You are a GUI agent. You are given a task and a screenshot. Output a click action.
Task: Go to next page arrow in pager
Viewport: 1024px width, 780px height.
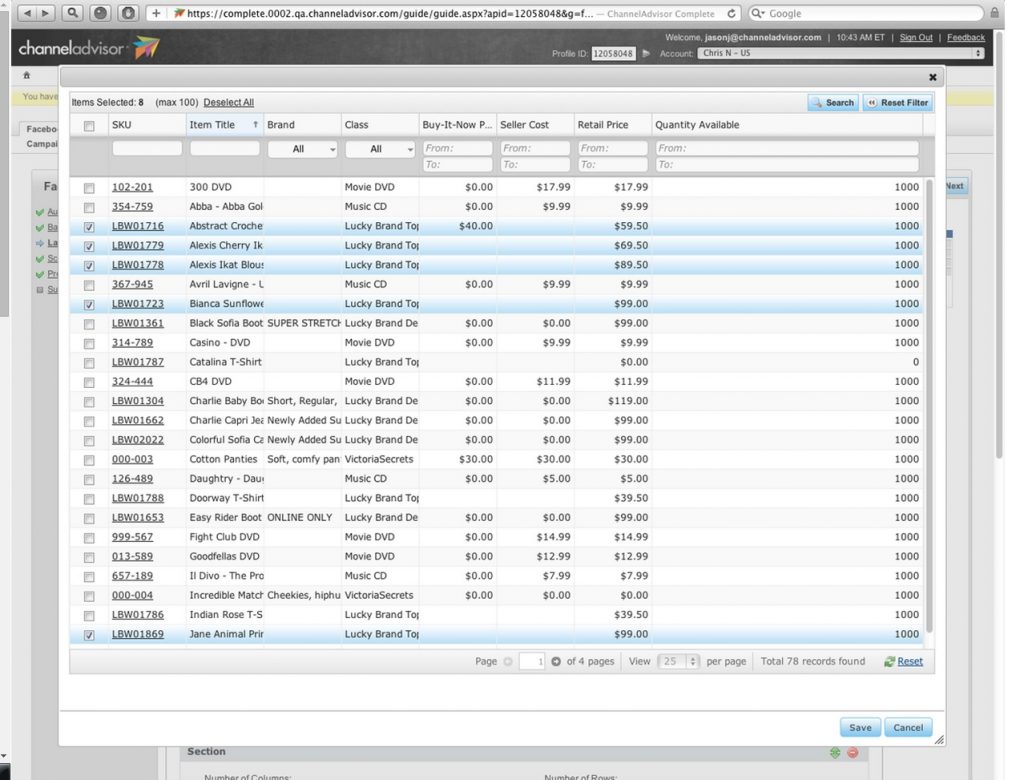click(556, 661)
